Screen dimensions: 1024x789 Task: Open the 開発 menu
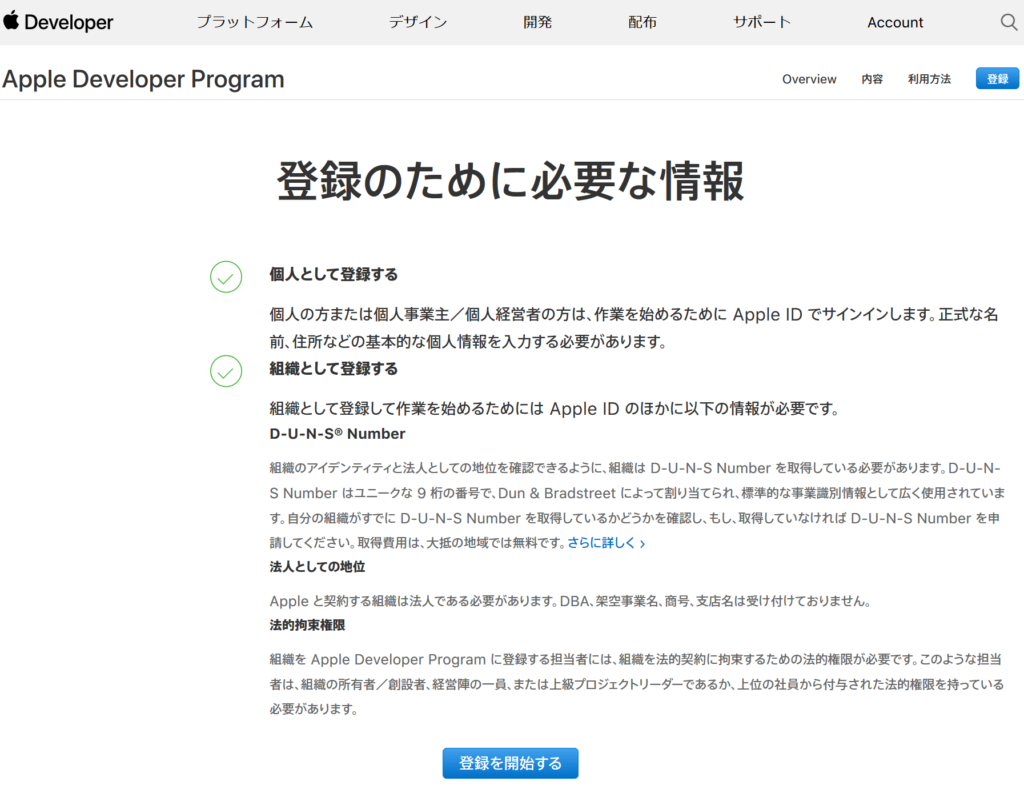pyautogui.click(x=537, y=22)
